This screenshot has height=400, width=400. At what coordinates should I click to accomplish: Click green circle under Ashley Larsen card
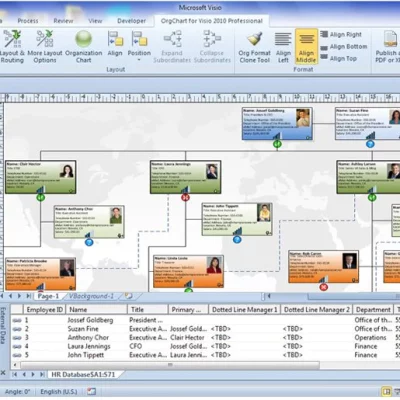pos(372,197)
